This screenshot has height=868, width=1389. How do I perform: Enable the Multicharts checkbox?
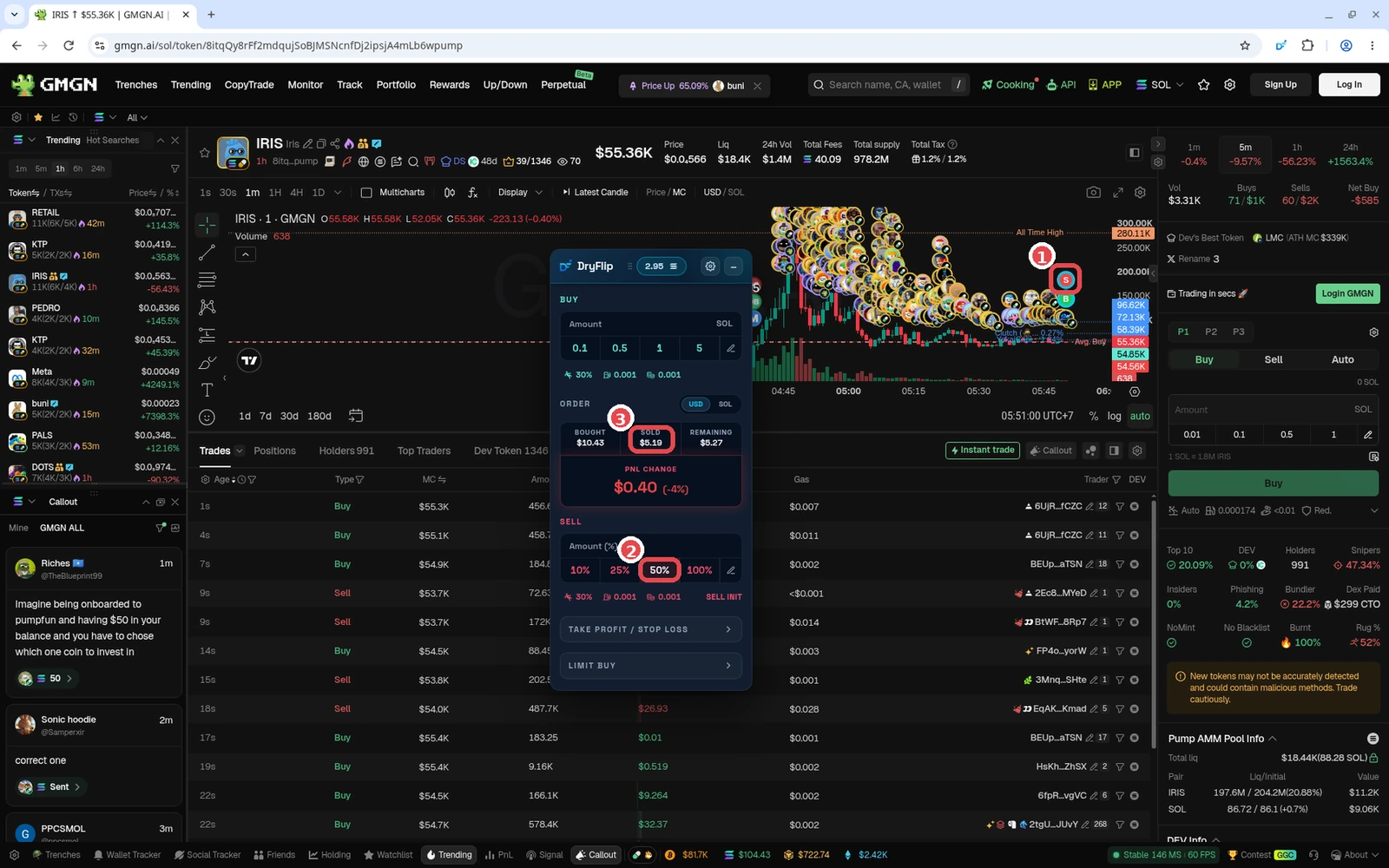[x=366, y=192]
